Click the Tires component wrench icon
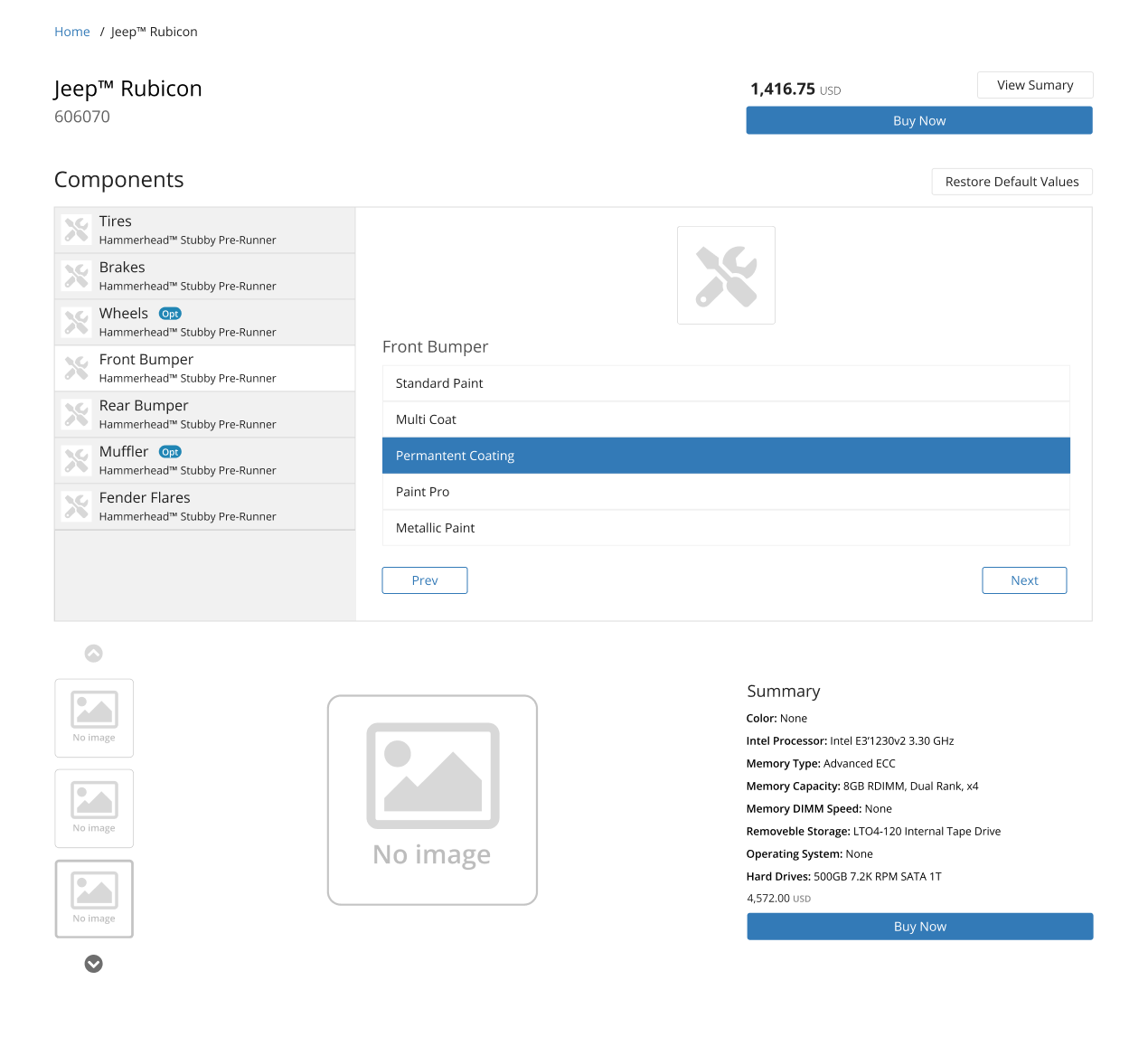The image size is (1148, 1046). pyautogui.click(x=77, y=230)
